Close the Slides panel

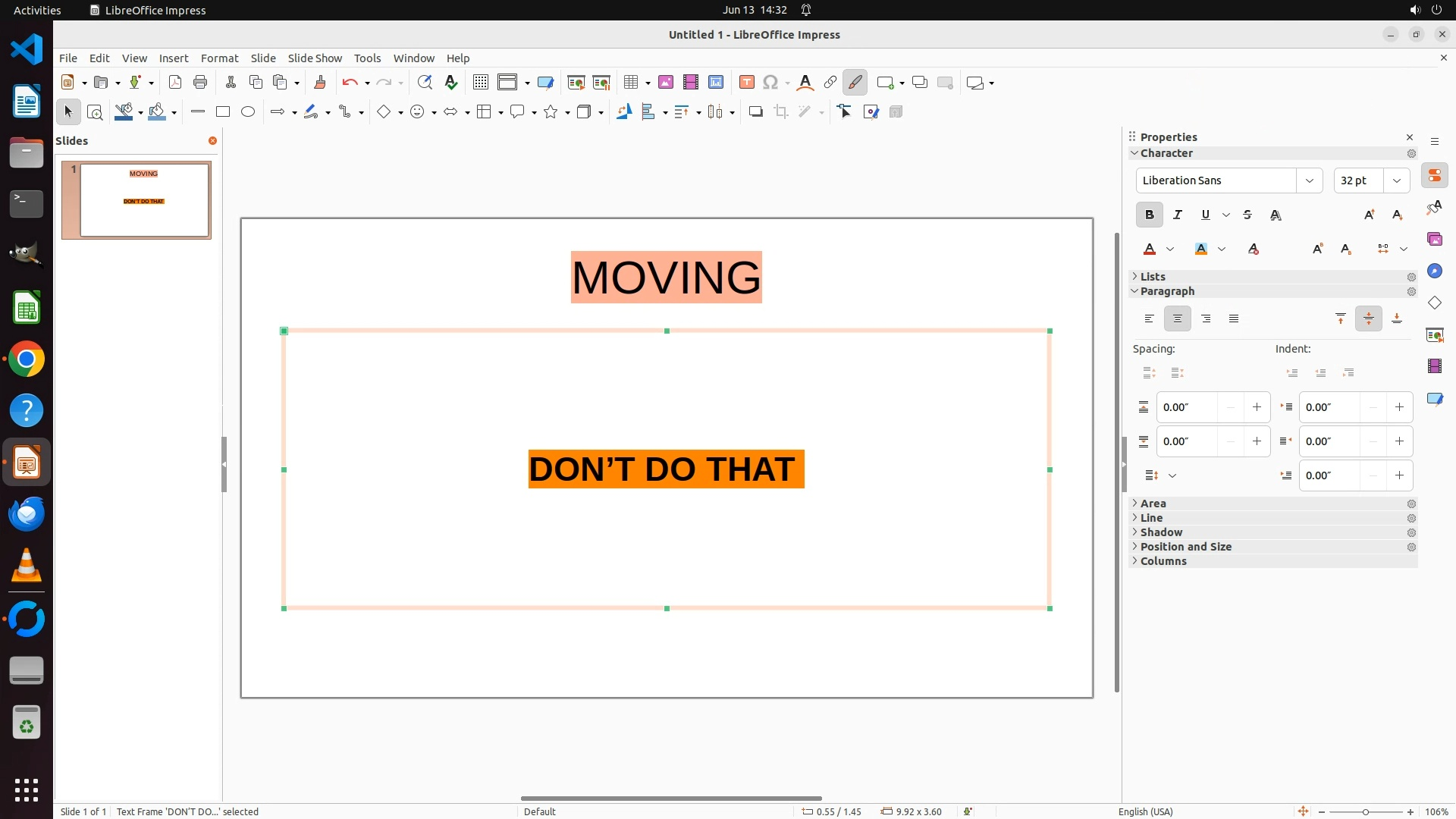pos(212,141)
